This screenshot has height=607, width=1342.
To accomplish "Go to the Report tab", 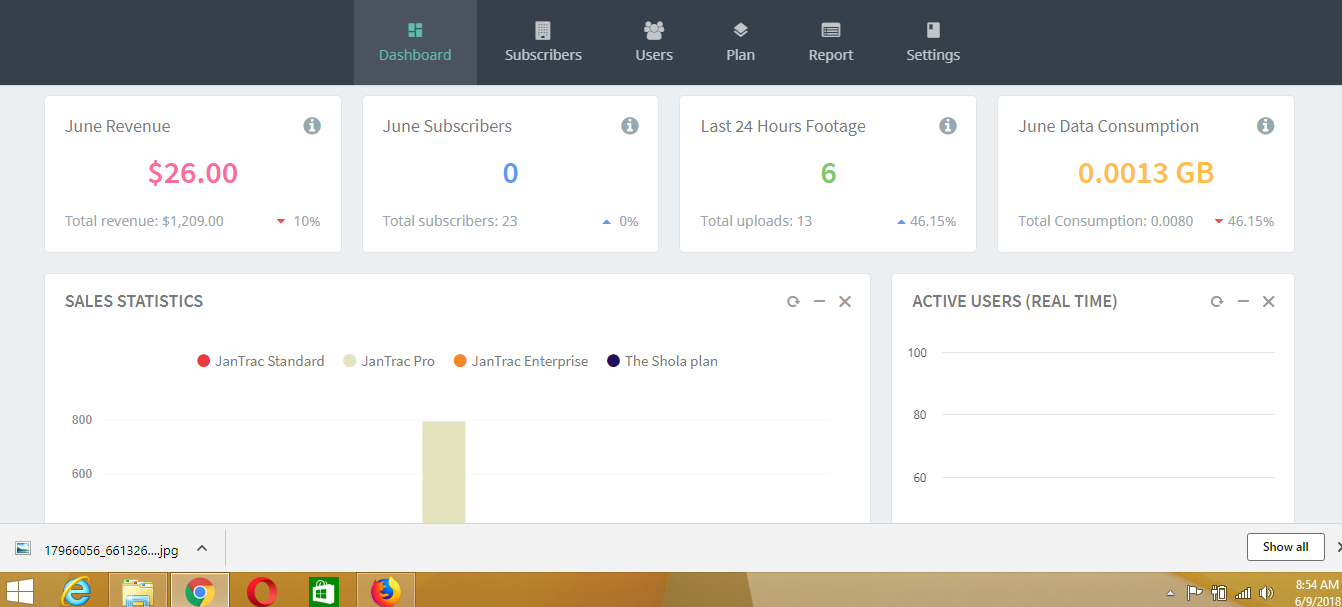I will tap(831, 43).
